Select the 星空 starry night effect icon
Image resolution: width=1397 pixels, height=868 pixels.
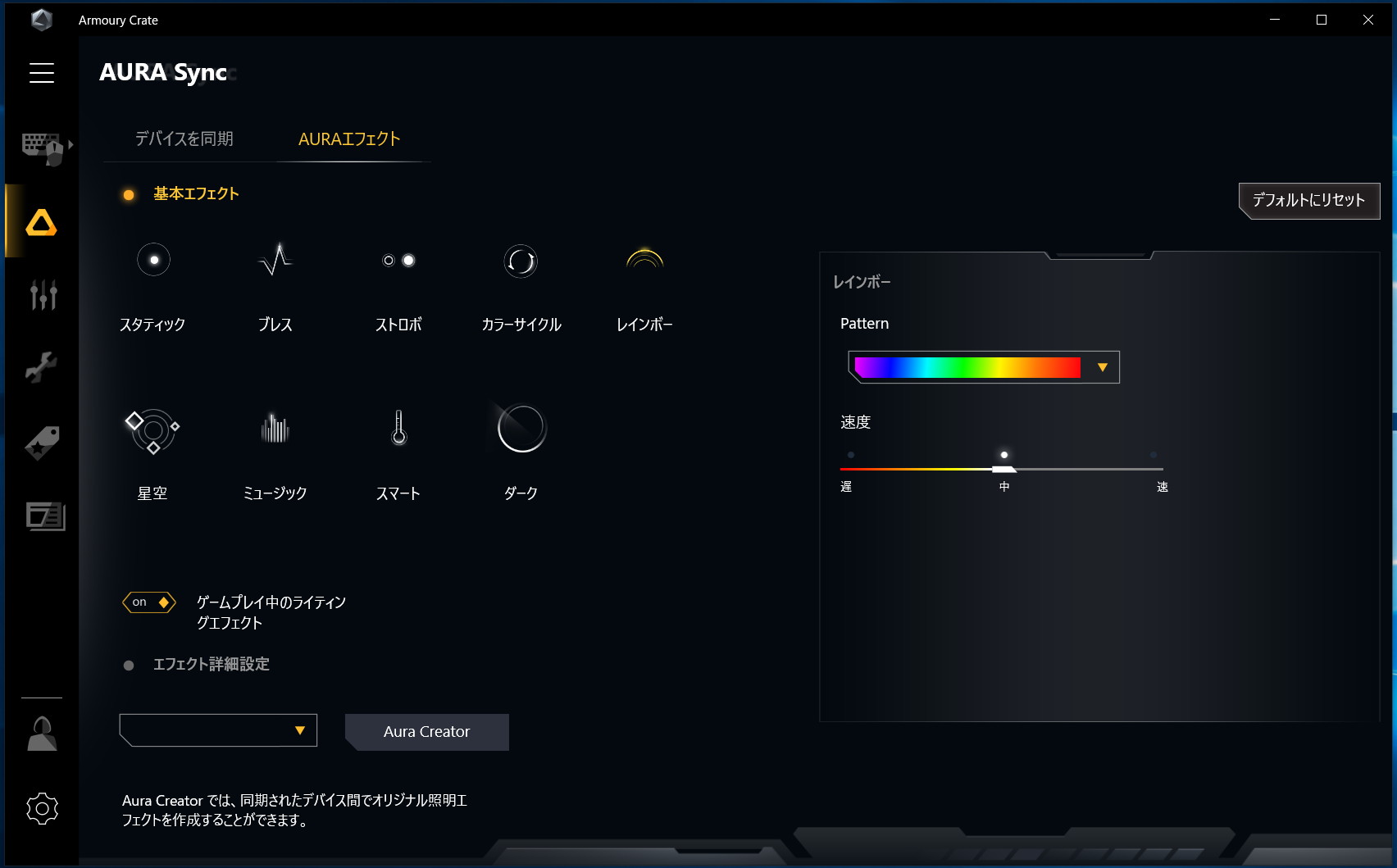(152, 430)
